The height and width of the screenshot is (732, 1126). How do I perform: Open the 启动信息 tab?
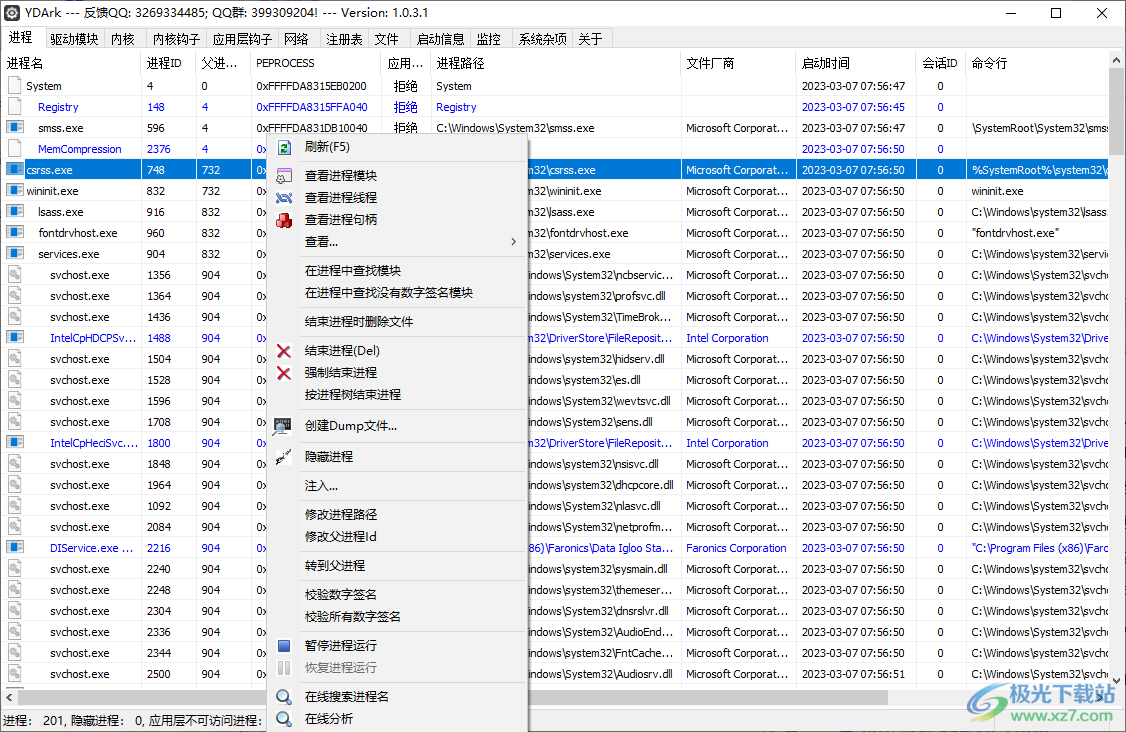440,39
